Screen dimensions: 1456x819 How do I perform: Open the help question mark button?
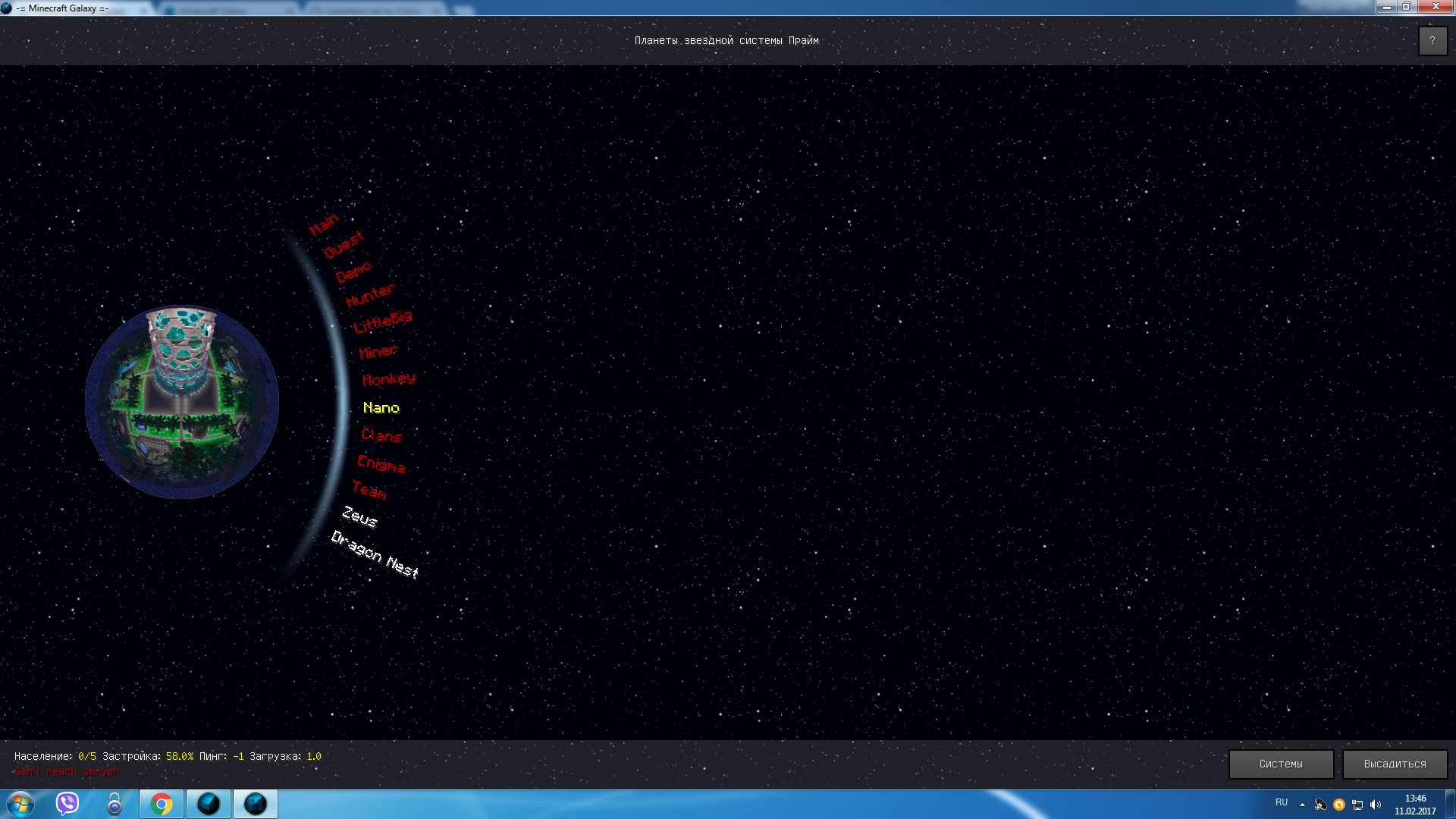(x=1432, y=41)
